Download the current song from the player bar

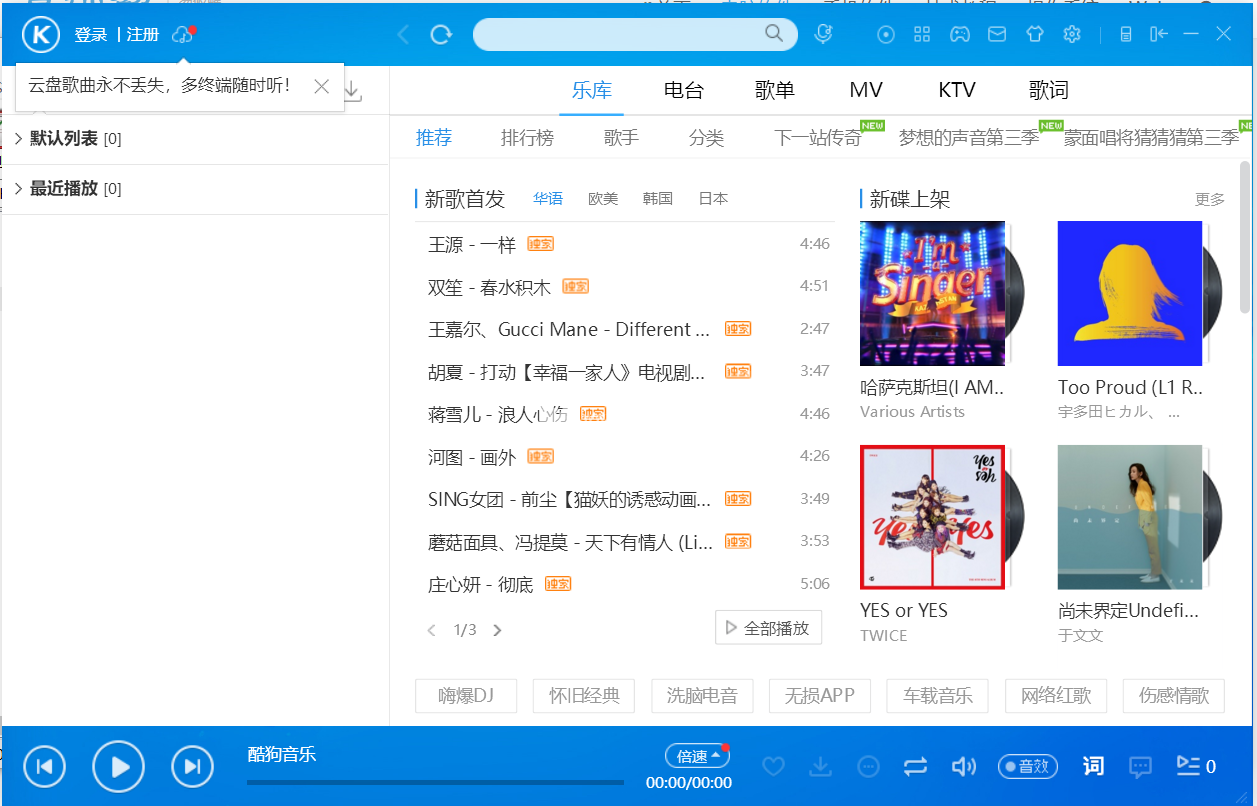tap(821, 767)
